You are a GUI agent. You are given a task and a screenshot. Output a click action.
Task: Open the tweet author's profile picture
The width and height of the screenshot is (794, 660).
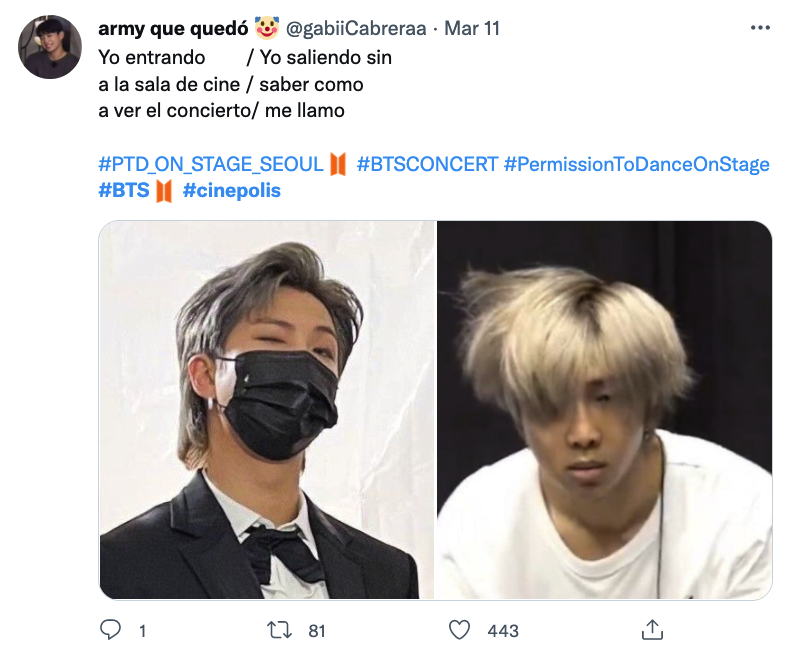pyautogui.click(x=51, y=47)
